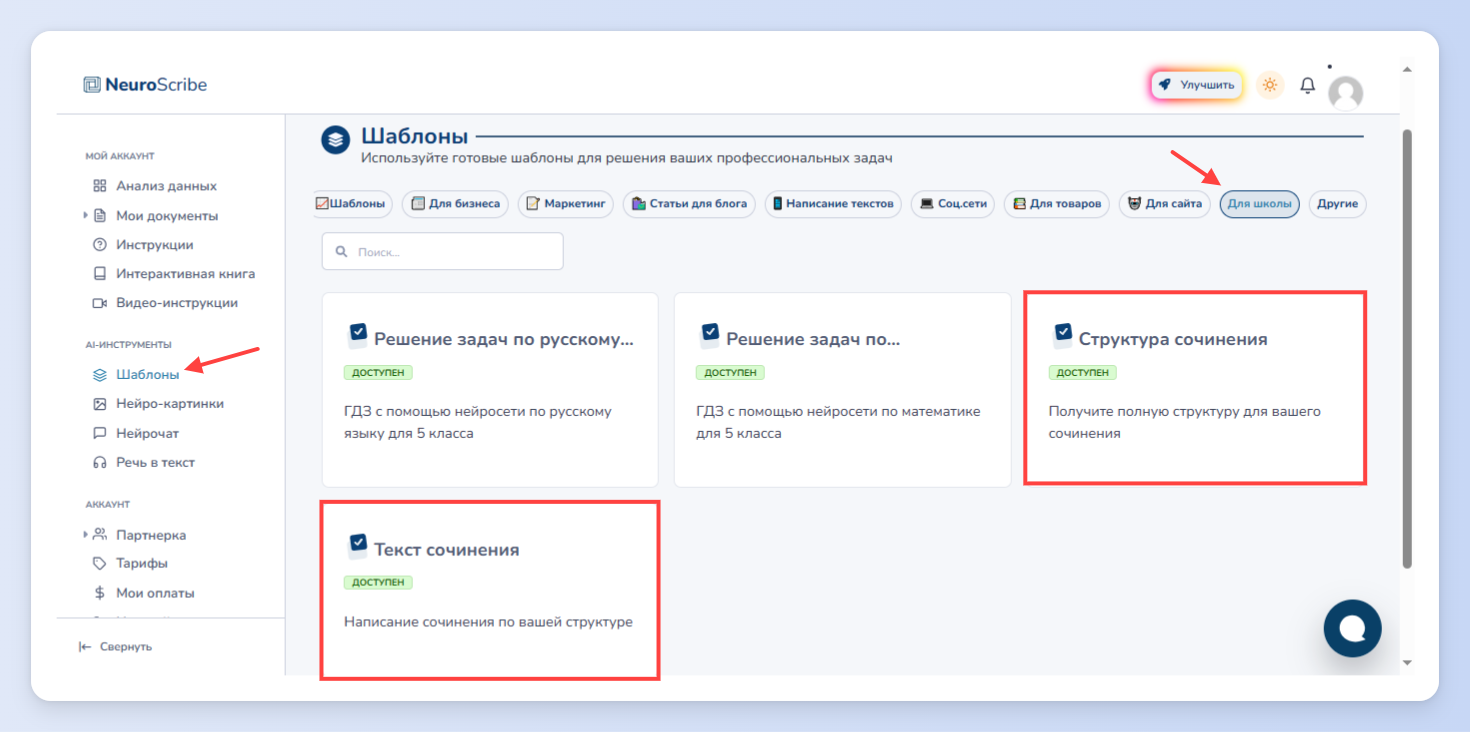The image size is (1470, 732).
Task: Click the Инструкции question mark icon
Action: pyautogui.click(x=99, y=244)
